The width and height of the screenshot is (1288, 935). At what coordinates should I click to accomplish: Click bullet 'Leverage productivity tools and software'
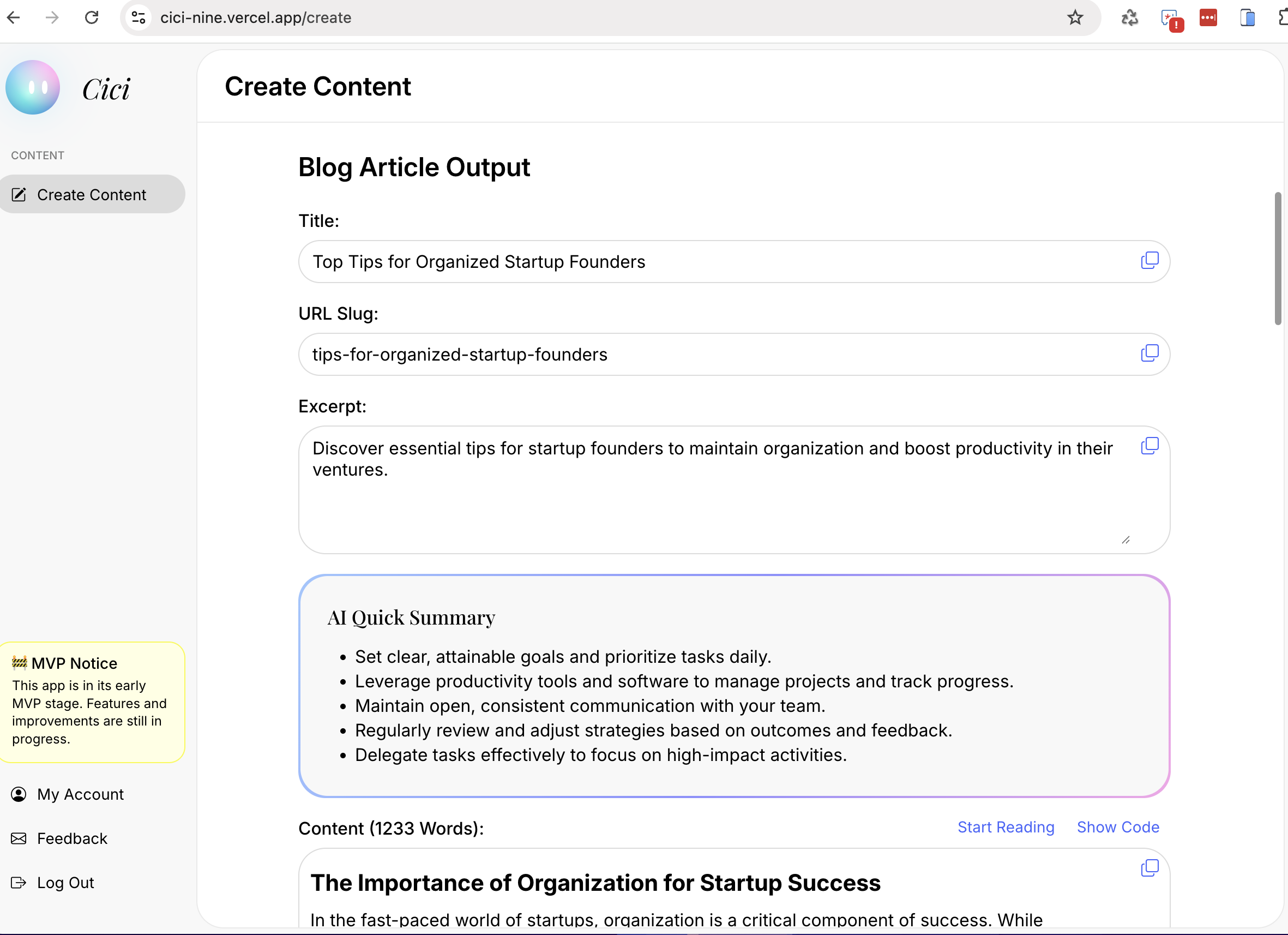click(x=684, y=681)
